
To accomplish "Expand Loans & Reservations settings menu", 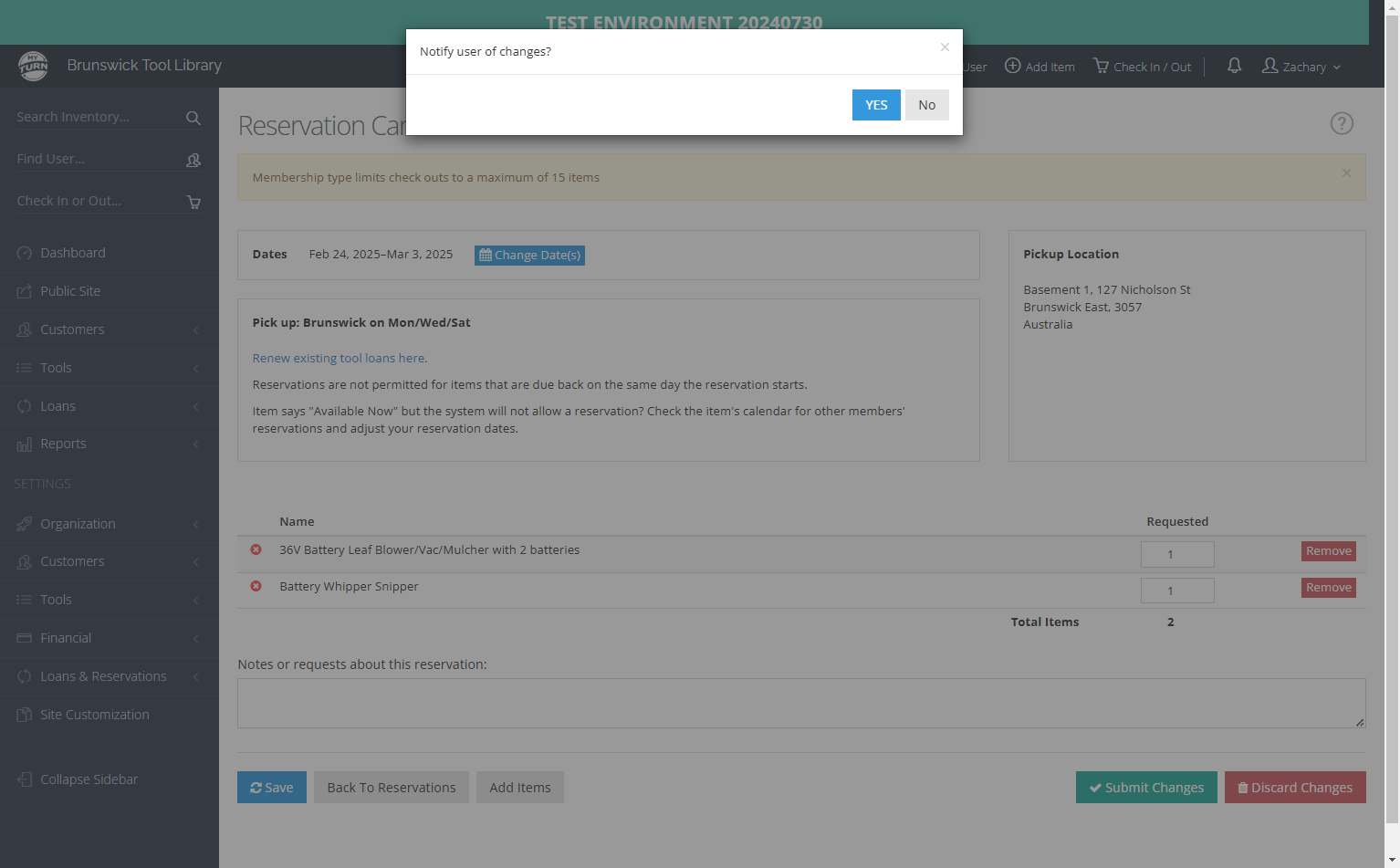I will (110, 676).
